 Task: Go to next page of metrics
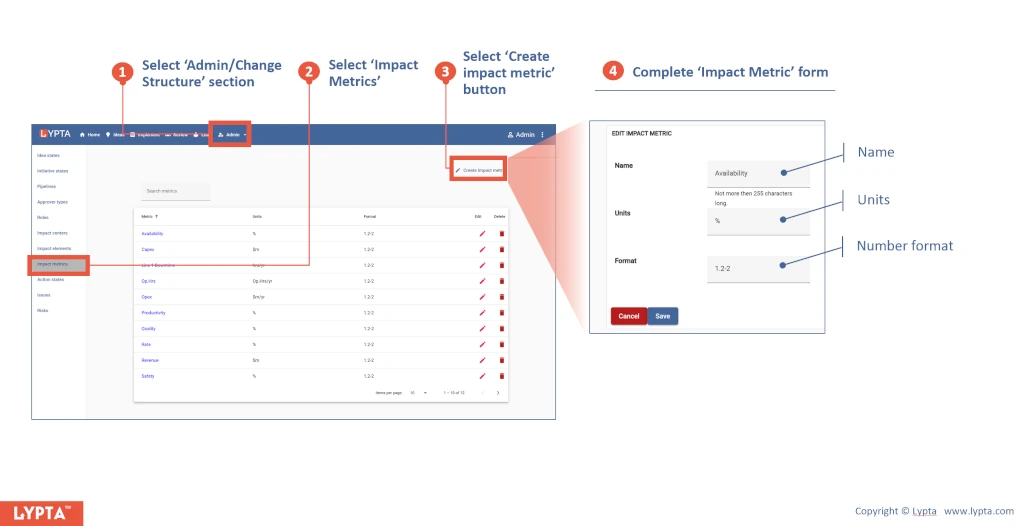[x=498, y=393]
